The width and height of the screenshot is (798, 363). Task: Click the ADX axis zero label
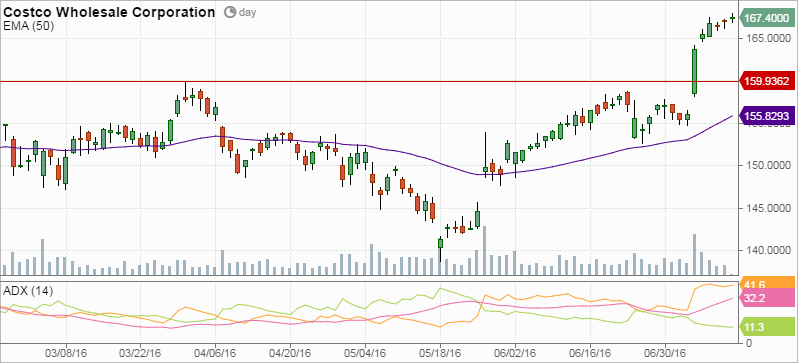coord(749,343)
